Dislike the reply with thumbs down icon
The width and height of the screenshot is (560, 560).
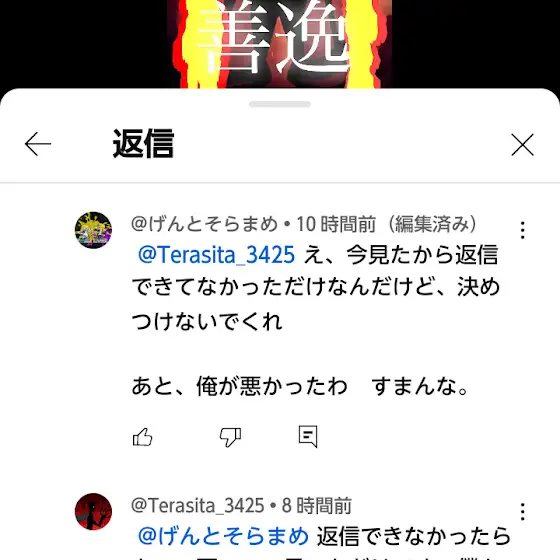point(230,437)
